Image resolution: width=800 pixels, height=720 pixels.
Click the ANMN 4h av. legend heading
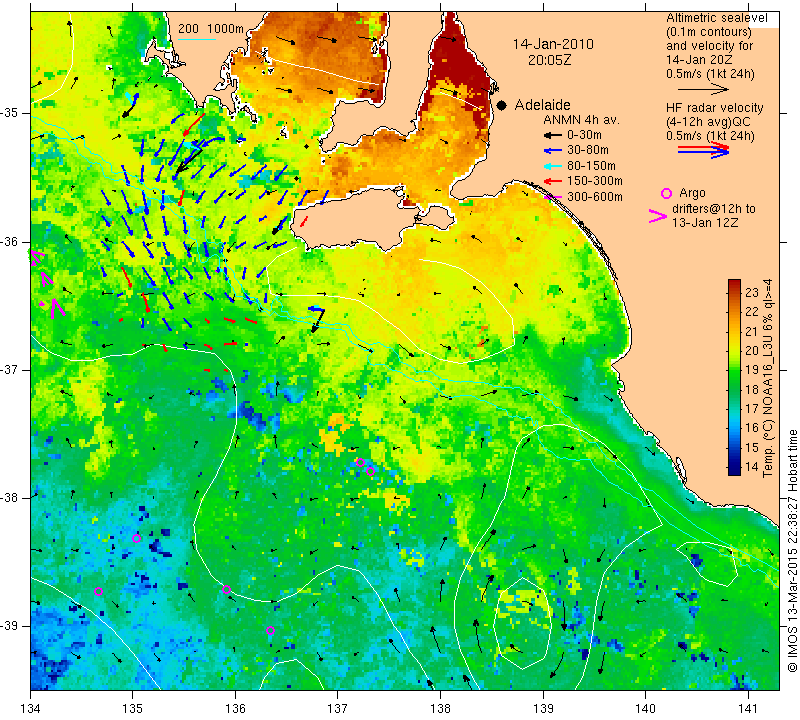581,120
